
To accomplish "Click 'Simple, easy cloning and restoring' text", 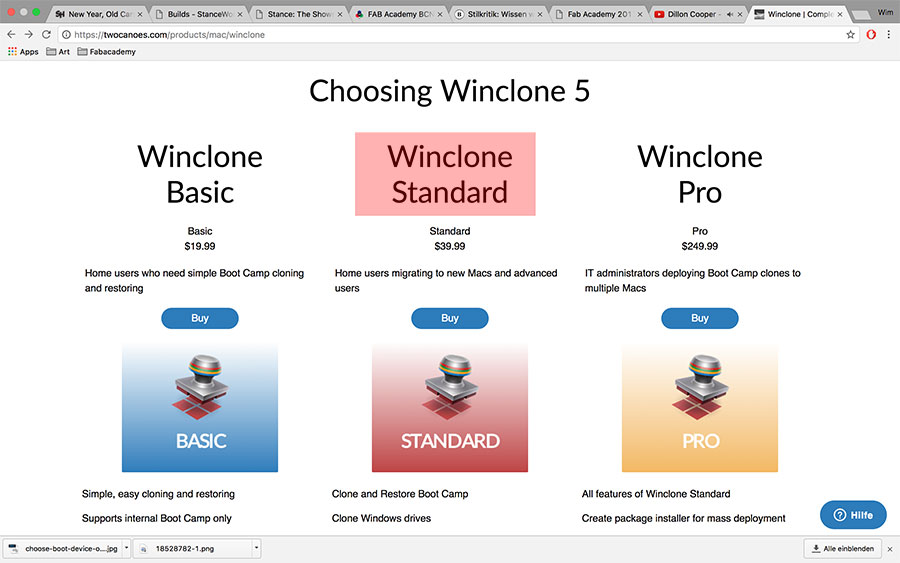I will pos(158,494).
